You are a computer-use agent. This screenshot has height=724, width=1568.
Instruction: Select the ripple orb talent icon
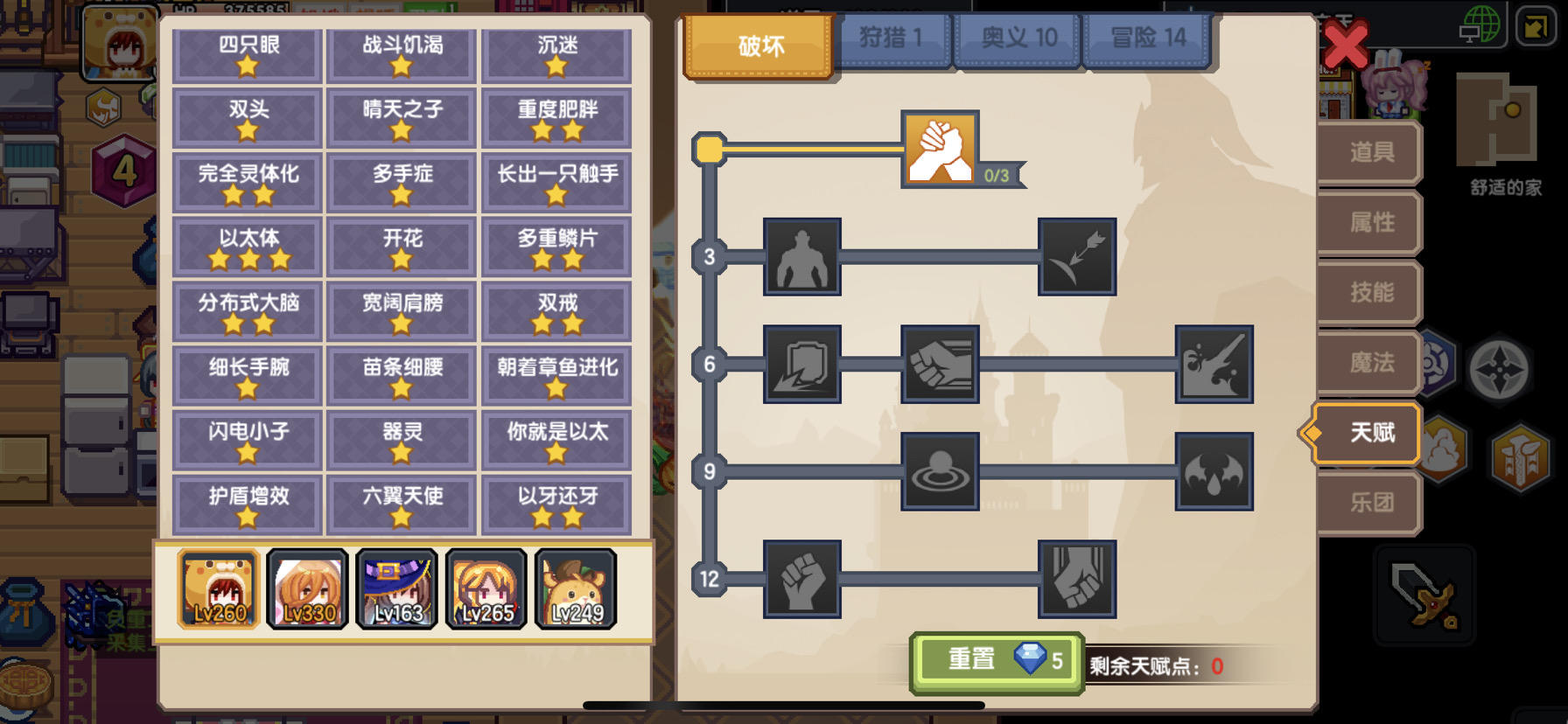point(940,471)
